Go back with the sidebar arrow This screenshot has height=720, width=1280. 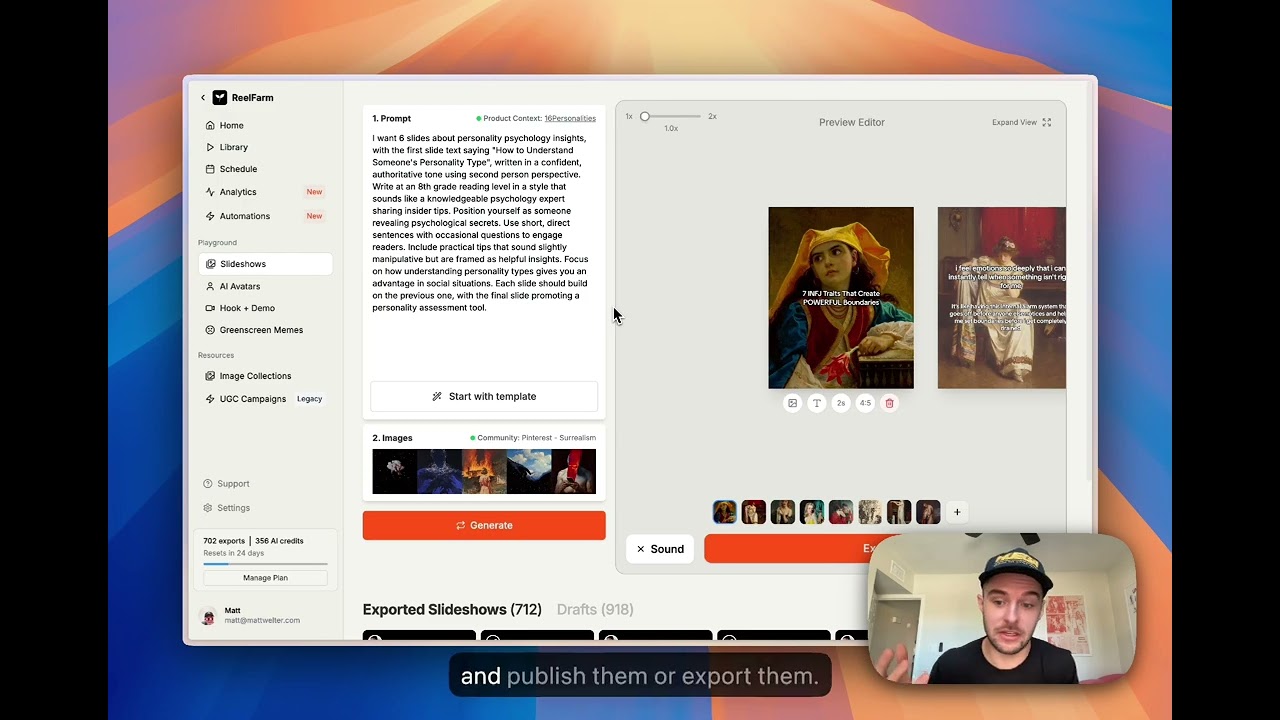[x=203, y=98]
